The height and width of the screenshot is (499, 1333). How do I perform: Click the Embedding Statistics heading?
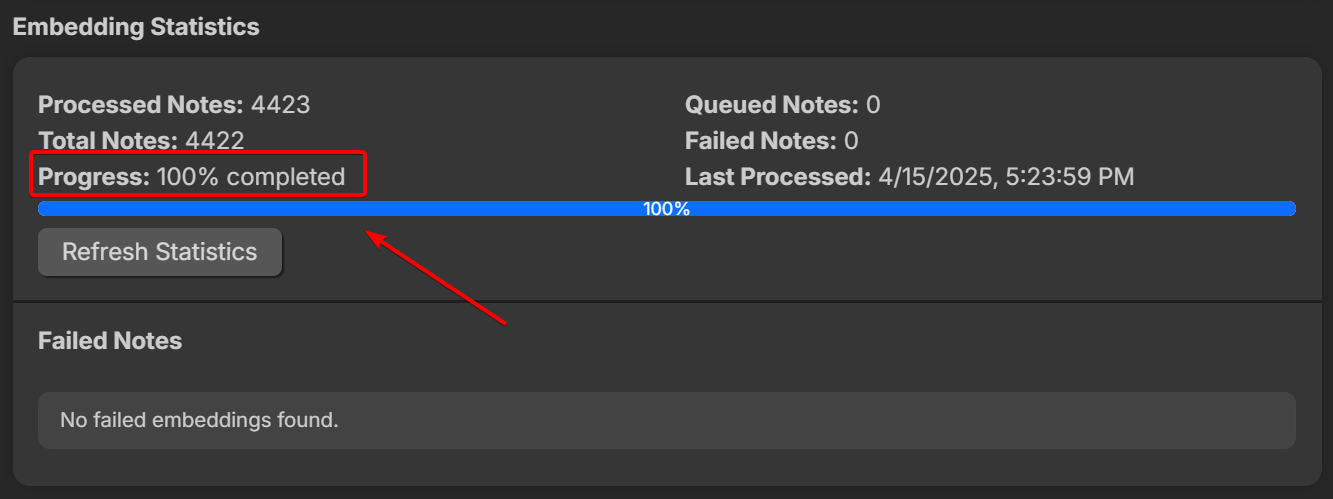tap(136, 27)
